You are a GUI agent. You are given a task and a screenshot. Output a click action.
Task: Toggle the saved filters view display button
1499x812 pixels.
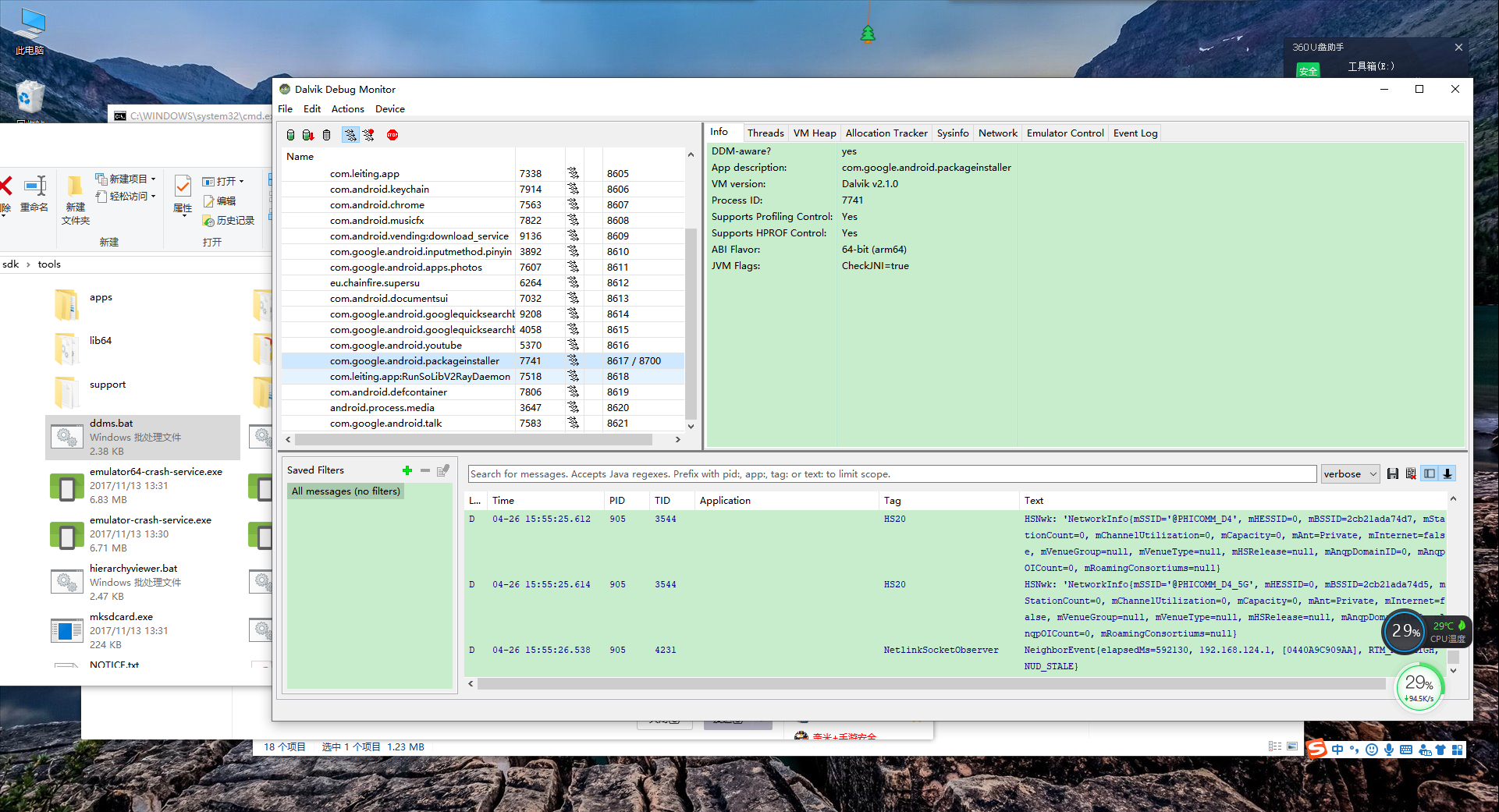[x=1430, y=473]
